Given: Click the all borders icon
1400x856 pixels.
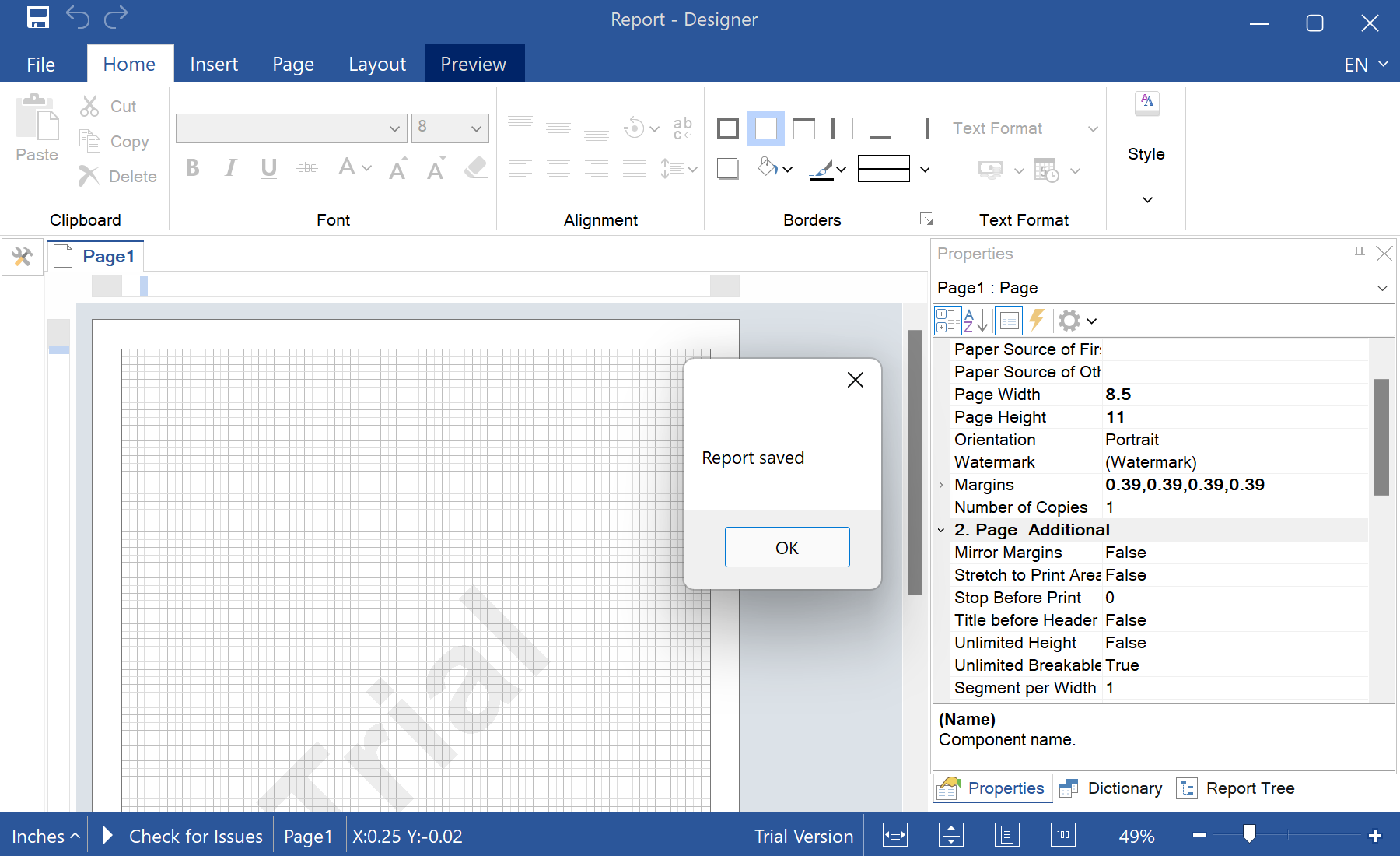Looking at the screenshot, I should [x=728, y=128].
